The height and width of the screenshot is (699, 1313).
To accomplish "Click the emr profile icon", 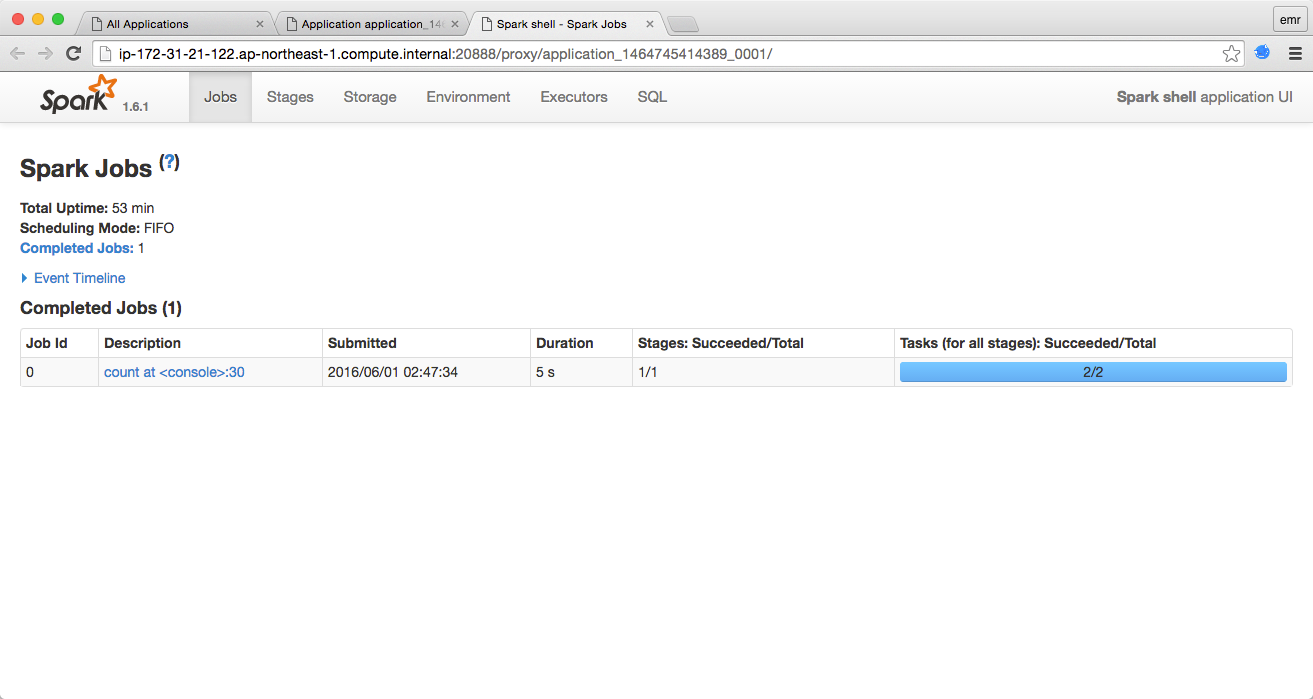I will coord(1289,18).
